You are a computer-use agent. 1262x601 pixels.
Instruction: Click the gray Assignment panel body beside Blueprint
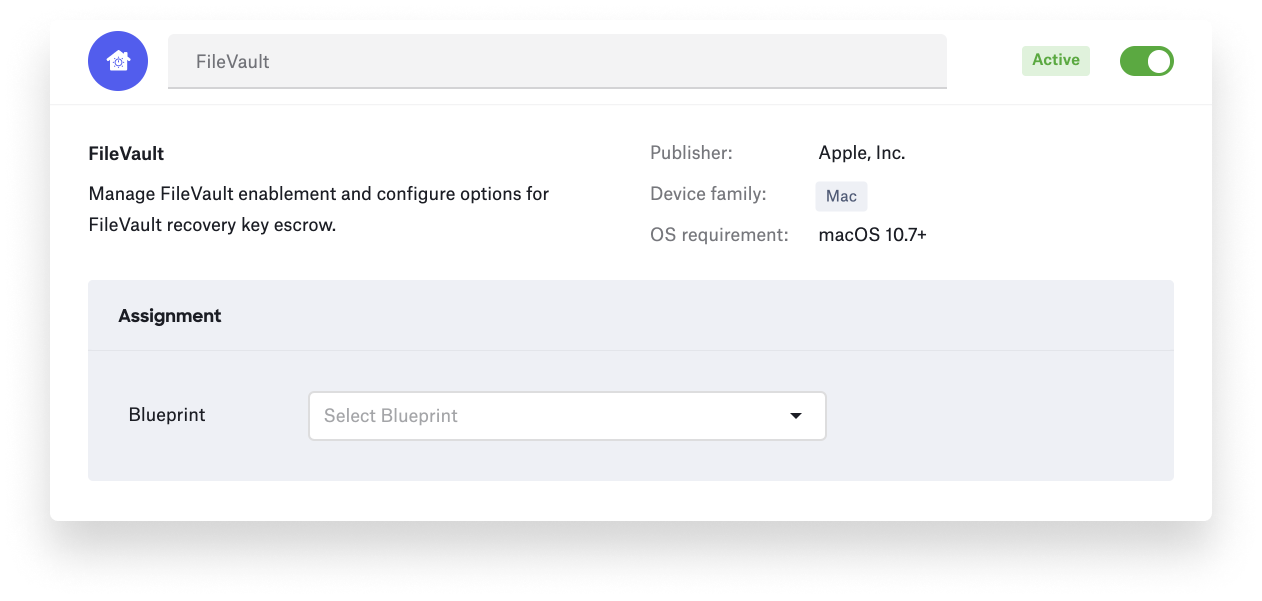click(1000, 416)
